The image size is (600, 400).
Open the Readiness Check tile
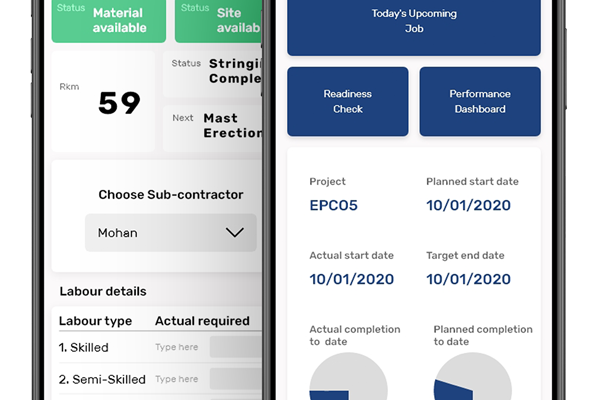point(347,101)
